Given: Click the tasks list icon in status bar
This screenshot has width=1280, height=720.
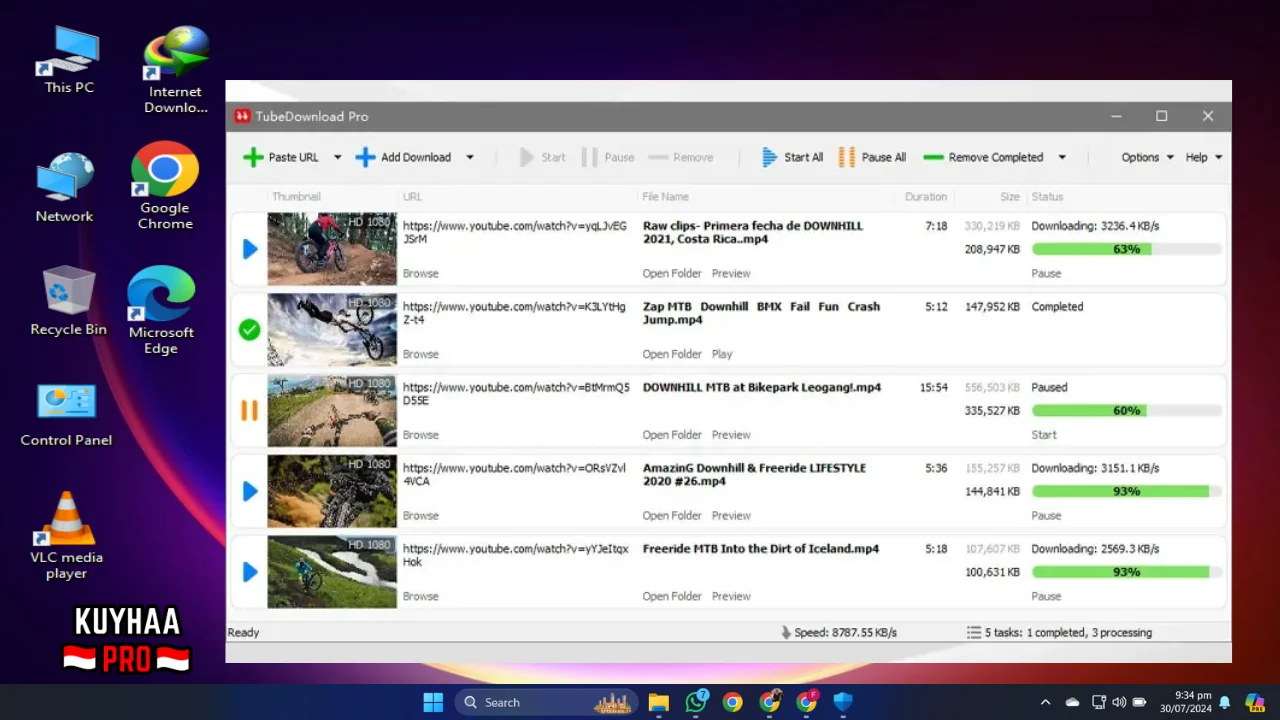Looking at the screenshot, I should (x=973, y=632).
